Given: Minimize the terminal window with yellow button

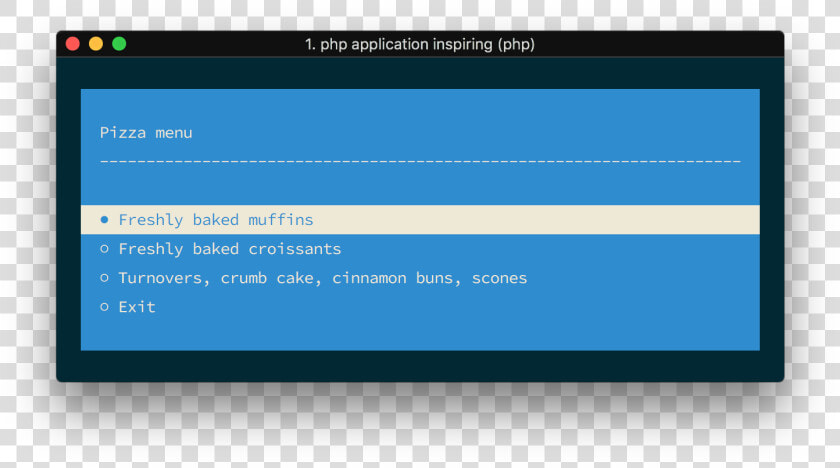Looking at the screenshot, I should 96,44.
